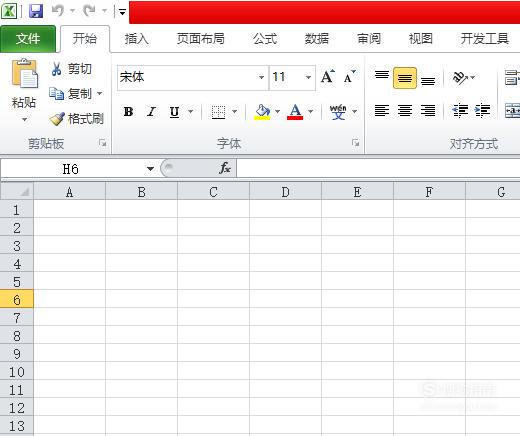Expand phonetic guide dropdown arrow
520x436 pixels.
point(355,112)
